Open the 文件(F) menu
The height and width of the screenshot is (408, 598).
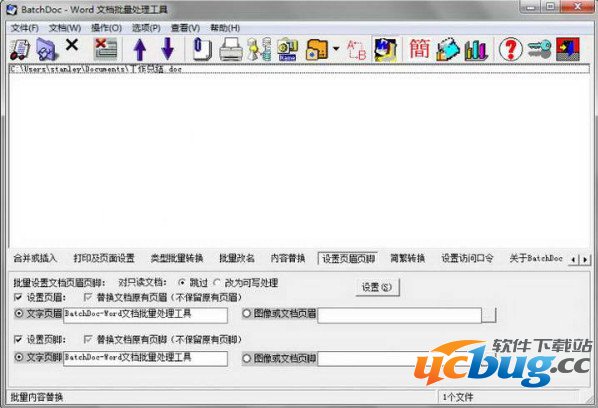pyautogui.click(x=24, y=28)
